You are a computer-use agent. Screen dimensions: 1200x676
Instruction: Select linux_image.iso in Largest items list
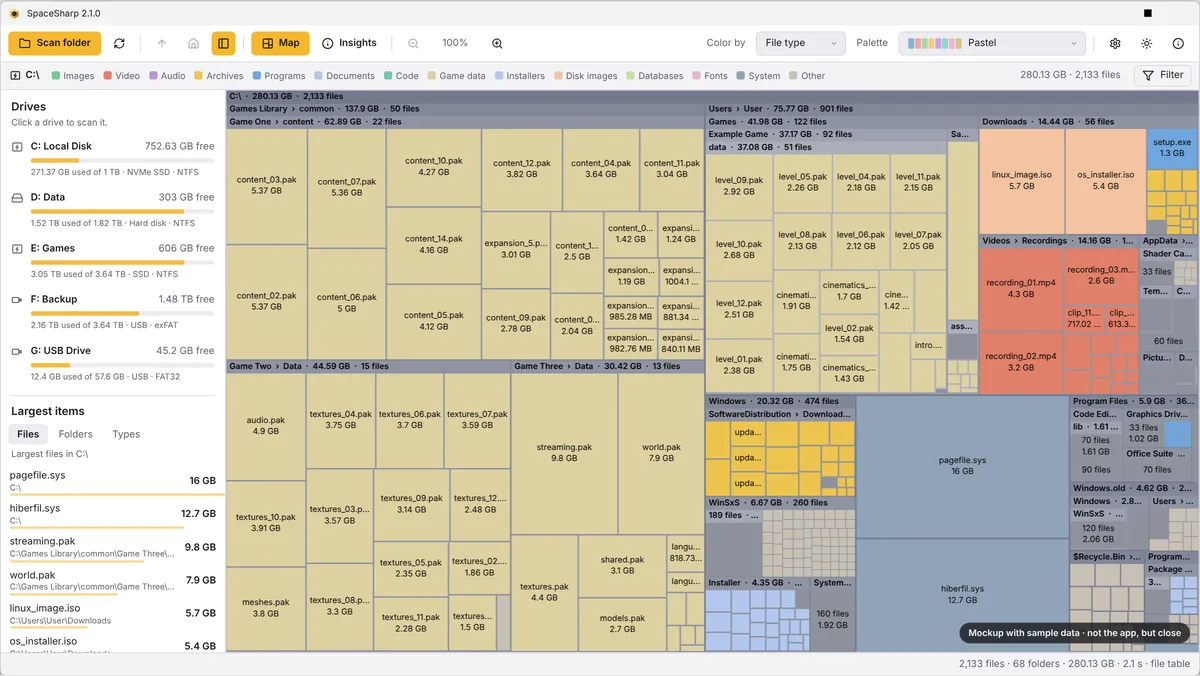pos(113,613)
